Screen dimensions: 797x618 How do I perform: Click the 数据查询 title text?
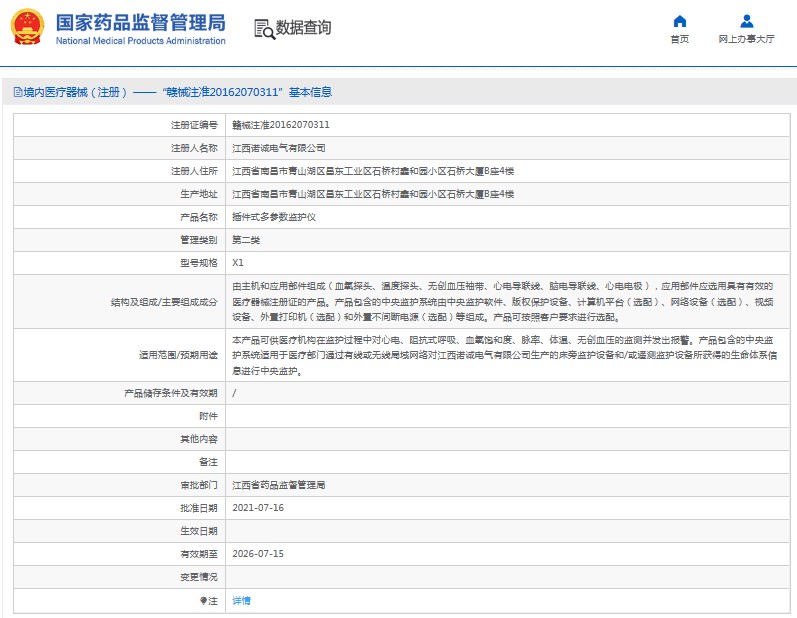click(303, 28)
